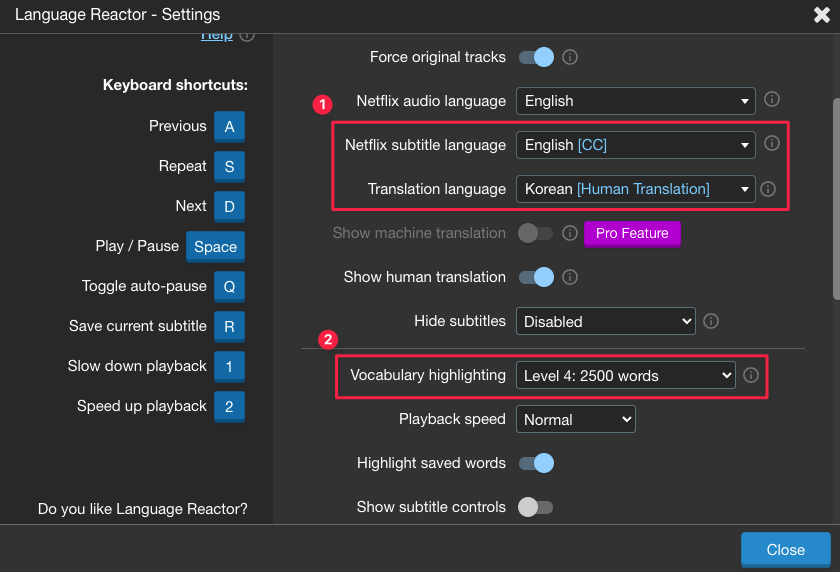Click 'Netflix audio language' label
Screen dimensions: 840x572
click(x=431, y=101)
